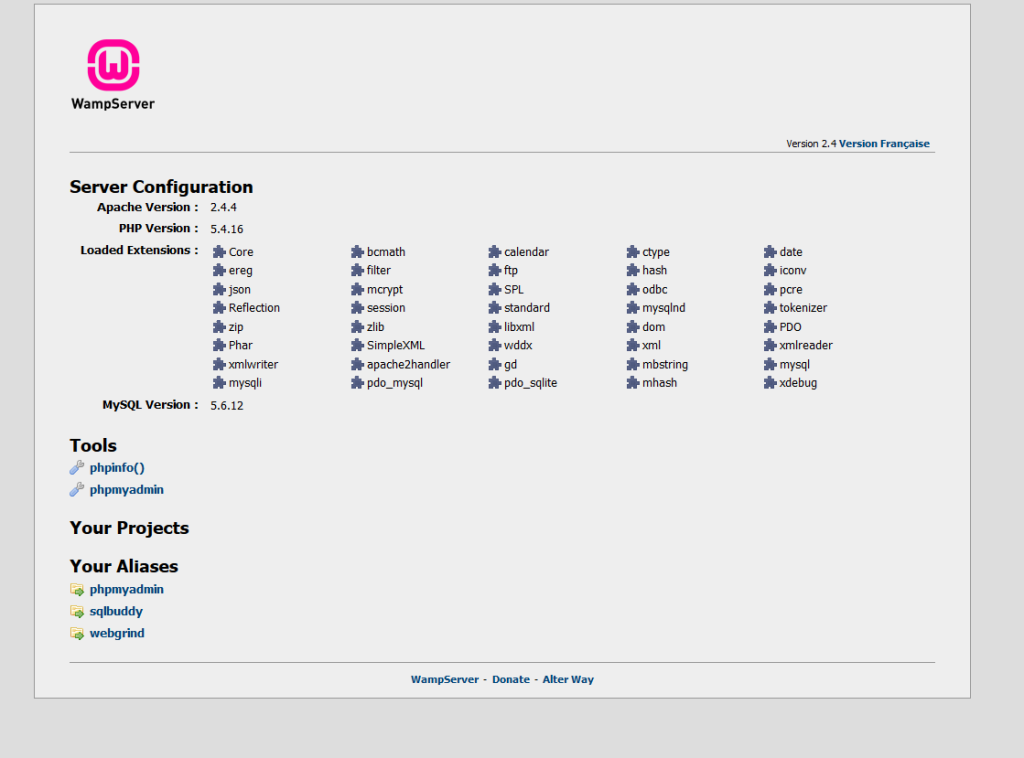Click the session extension name
The image size is (1024, 758).
click(x=386, y=308)
